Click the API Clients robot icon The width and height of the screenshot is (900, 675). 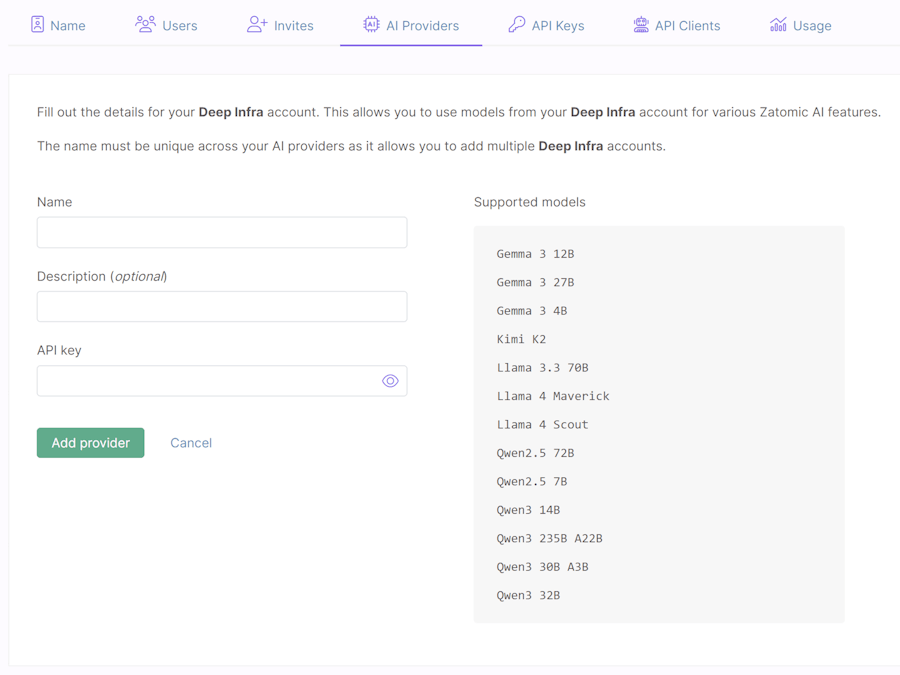click(x=641, y=25)
